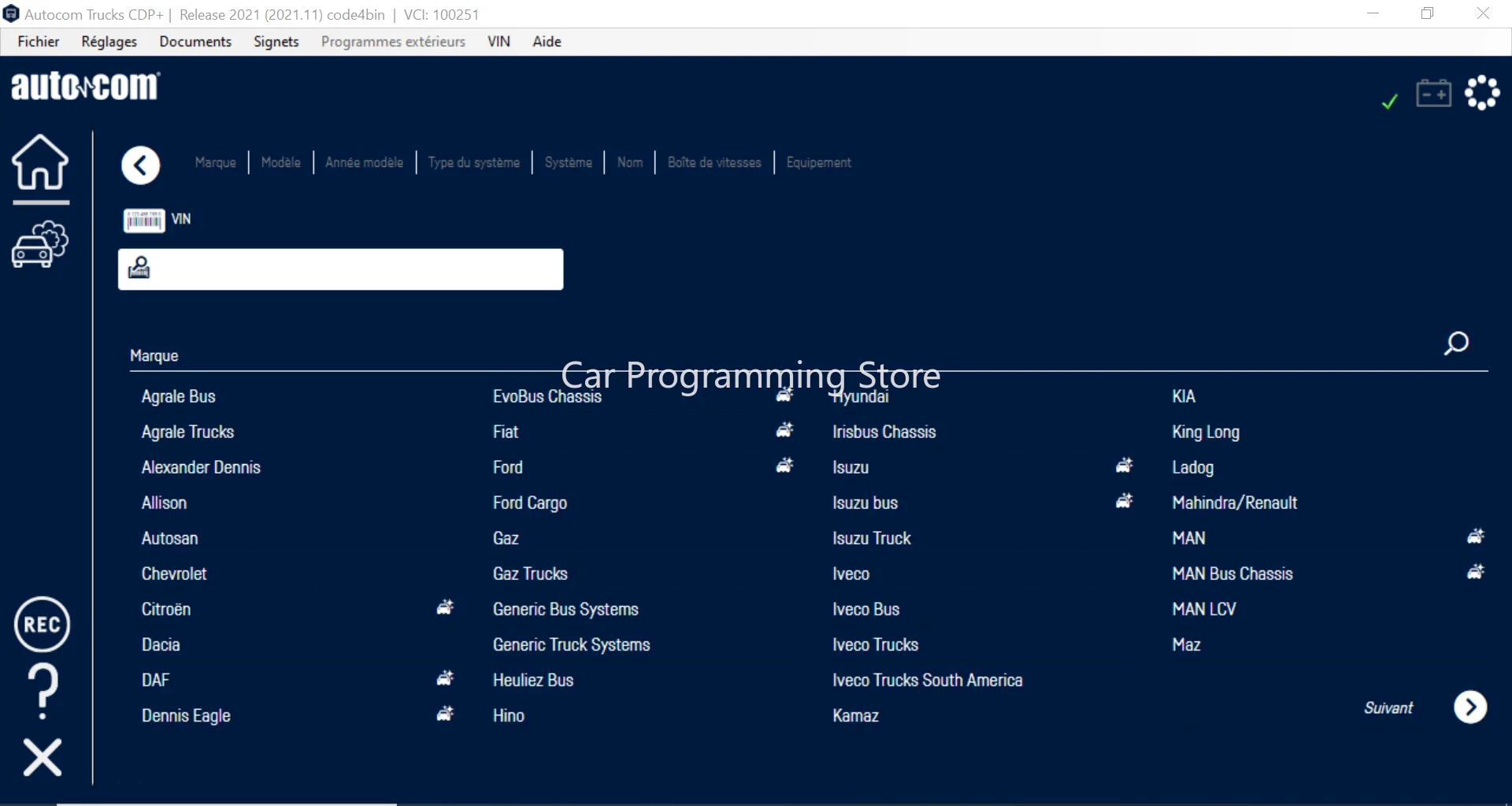This screenshot has width=1512, height=806.
Task: Select brand Ladog
Action: pyautogui.click(x=1192, y=467)
